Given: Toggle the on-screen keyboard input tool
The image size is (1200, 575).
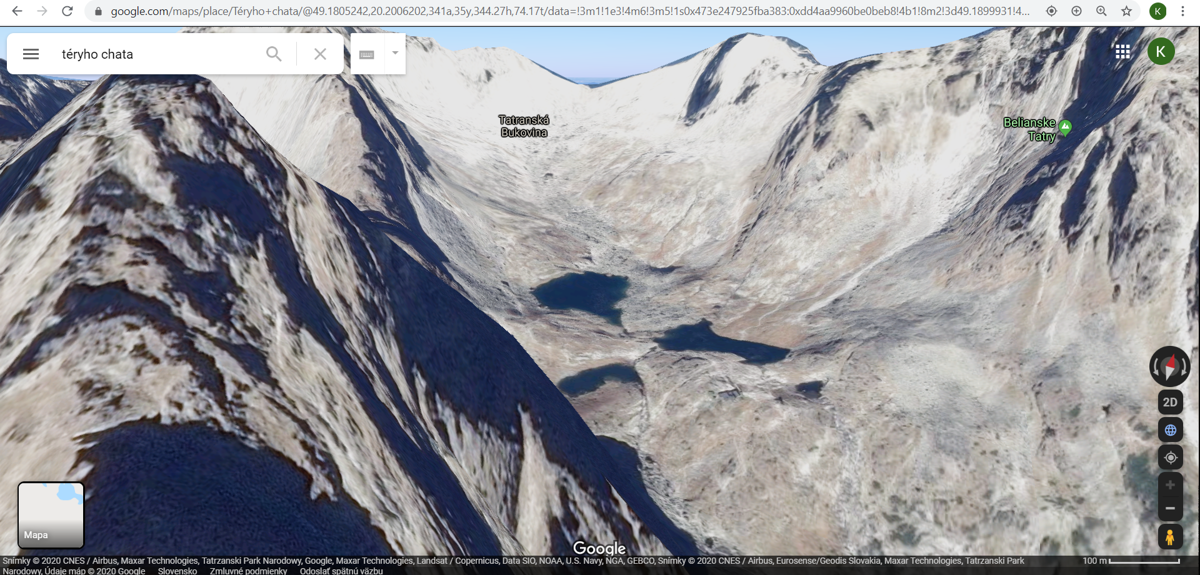Looking at the screenshot, I should [367, 54].
